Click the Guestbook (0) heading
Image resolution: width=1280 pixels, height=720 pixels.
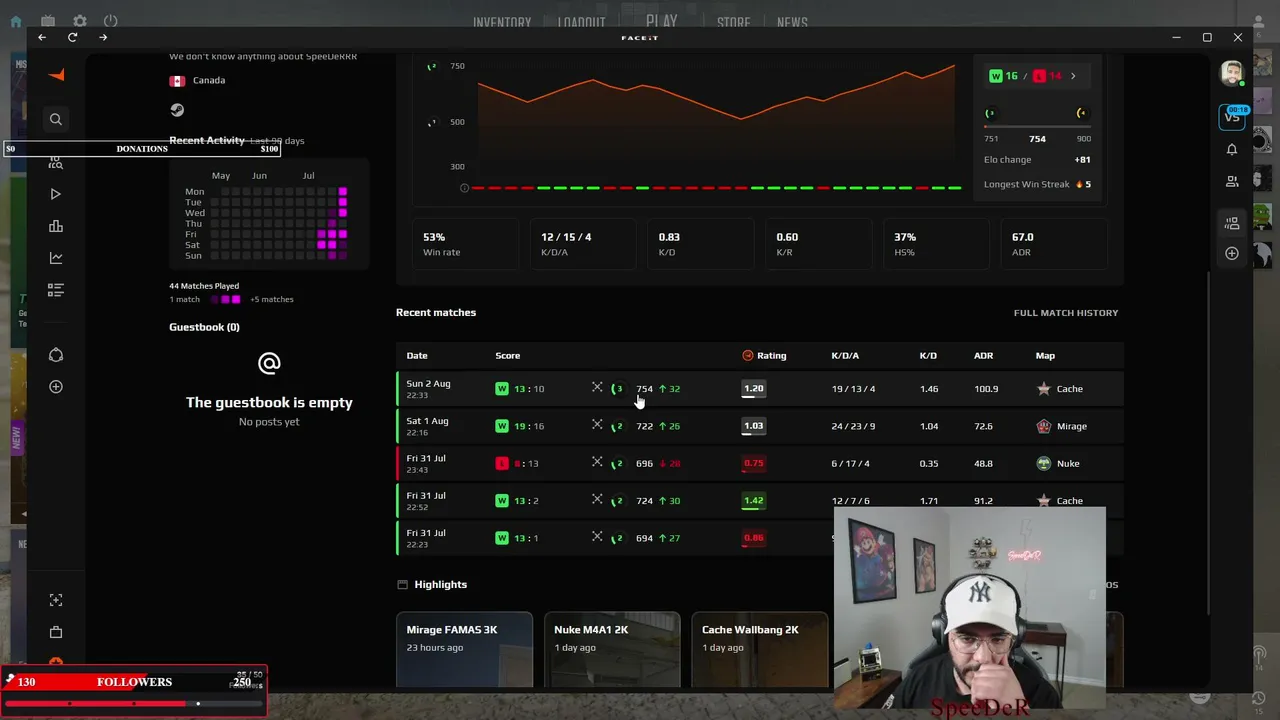204,327
